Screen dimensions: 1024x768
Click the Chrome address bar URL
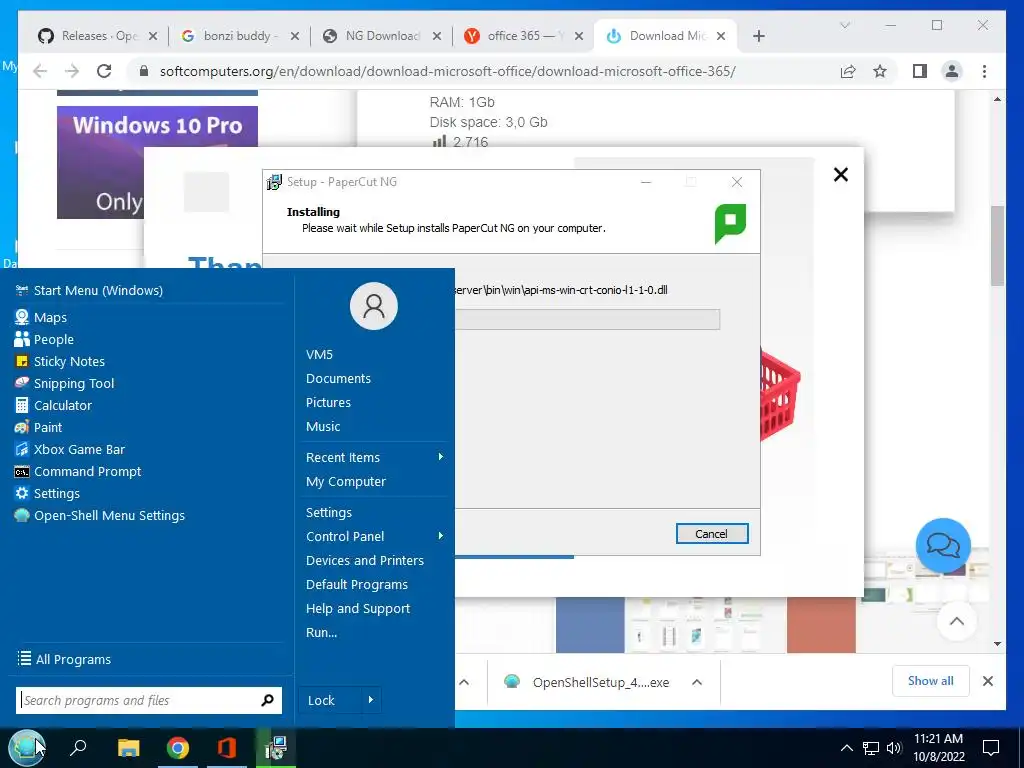pos(447,71)
